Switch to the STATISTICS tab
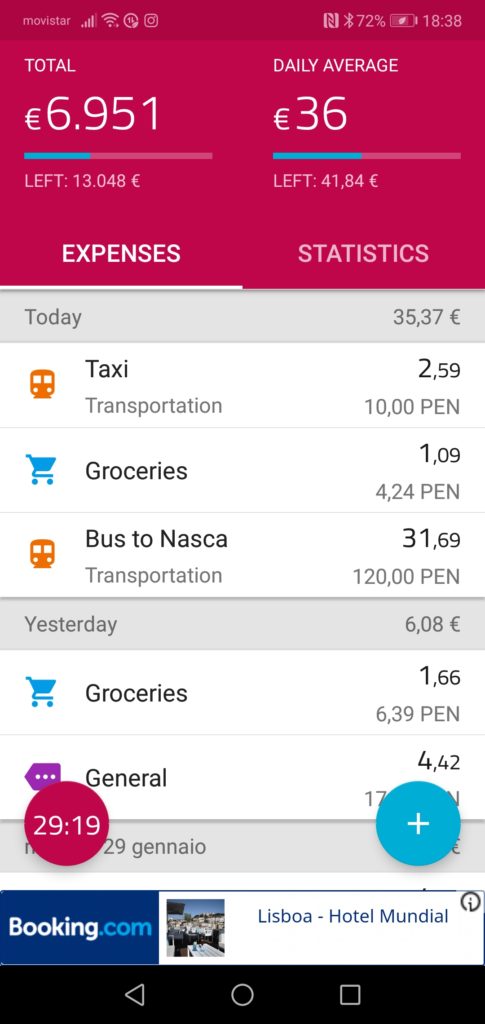Viewport: 485px width, 1024px height. click(x=364, y=253)
